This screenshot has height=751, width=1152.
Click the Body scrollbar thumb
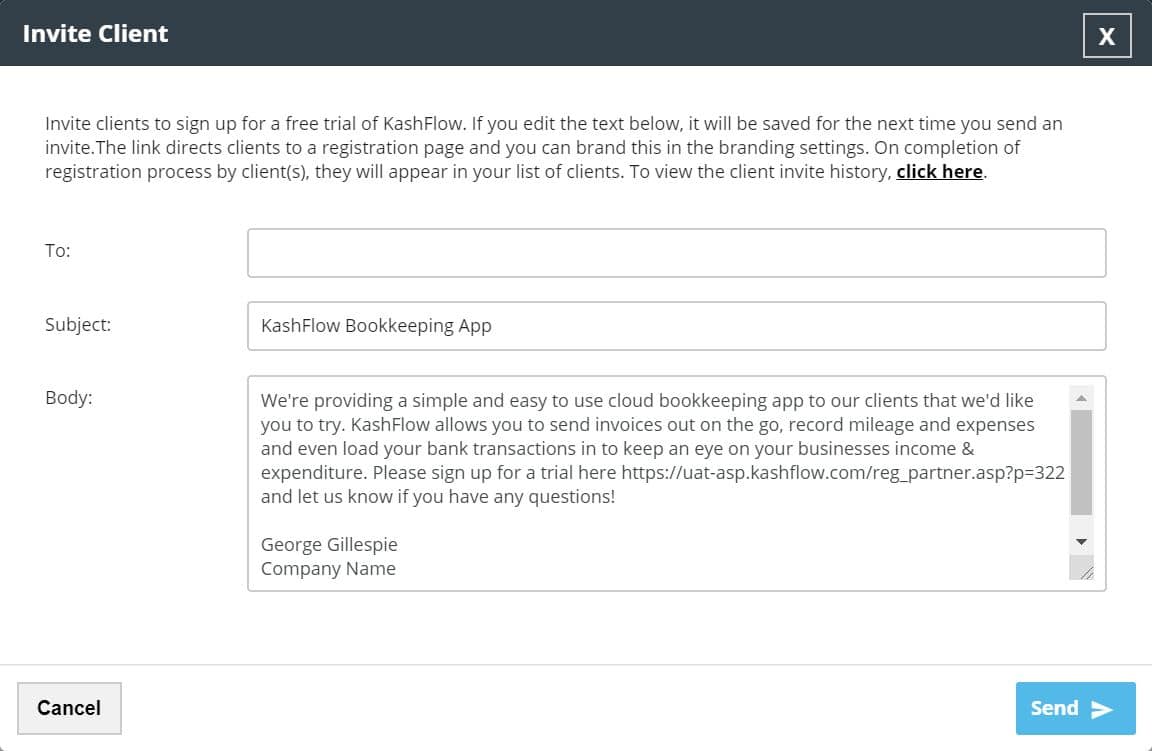tap(1081, 461)
